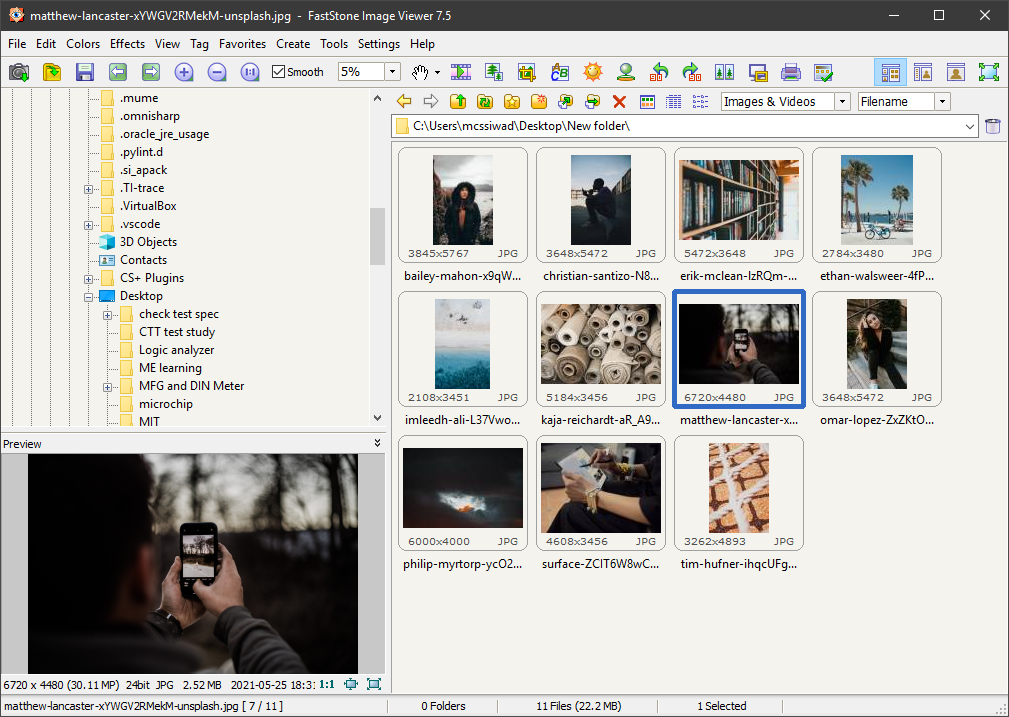Click the red X delete icon

619,101
